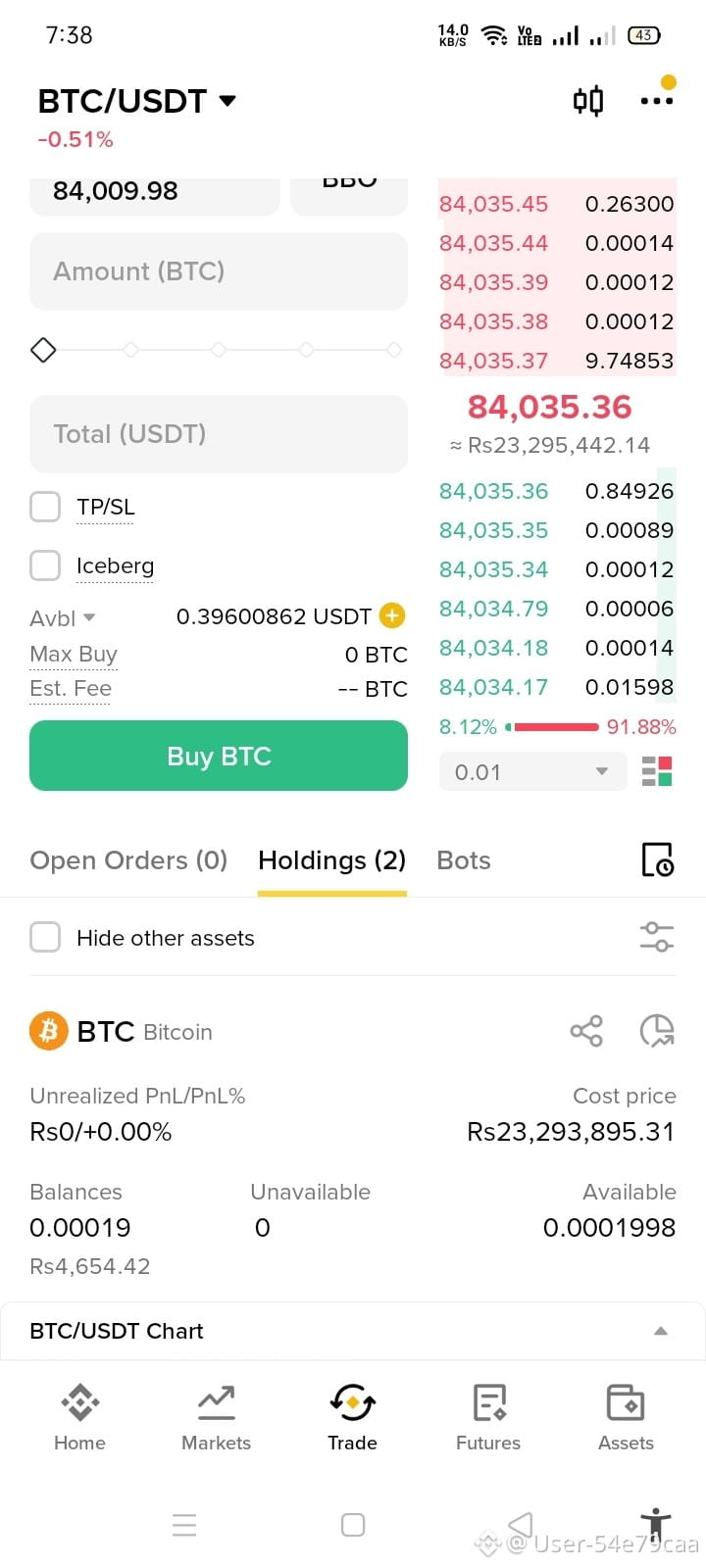The height and width of the screenshot is (1568, 706).
Task: Switch to the Bots tab
Action: click(x=464, y=860)
